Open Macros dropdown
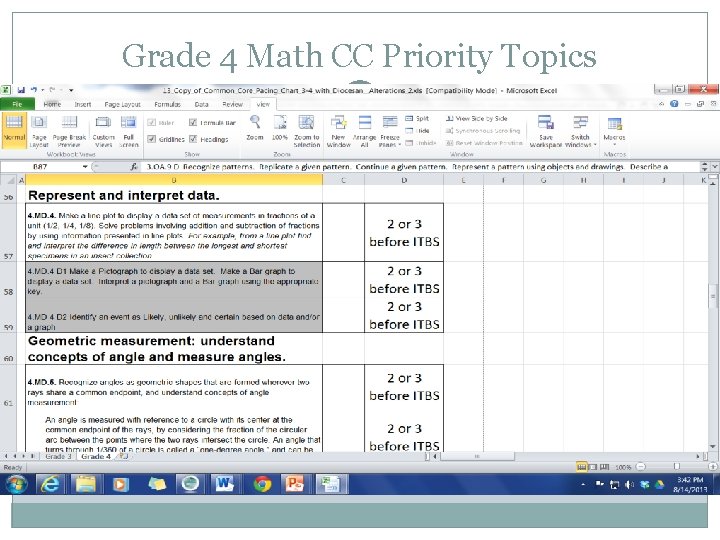Image resolution: width=720 pixels, height=540 pixels. pos(614,130)
